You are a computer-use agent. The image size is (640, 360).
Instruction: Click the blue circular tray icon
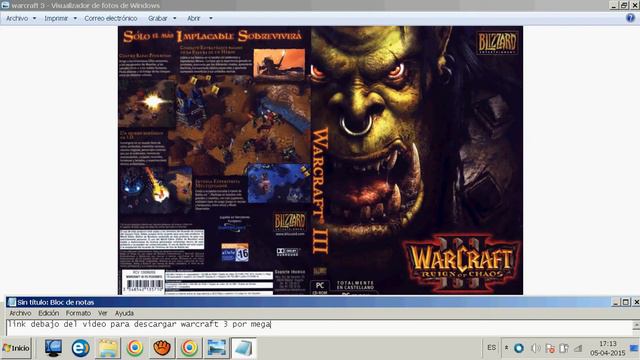point(519,348)
